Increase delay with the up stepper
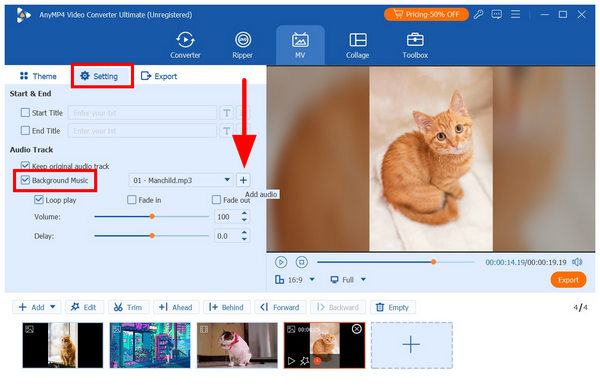This screenshot has width=600, height=391. click(245, 232)
